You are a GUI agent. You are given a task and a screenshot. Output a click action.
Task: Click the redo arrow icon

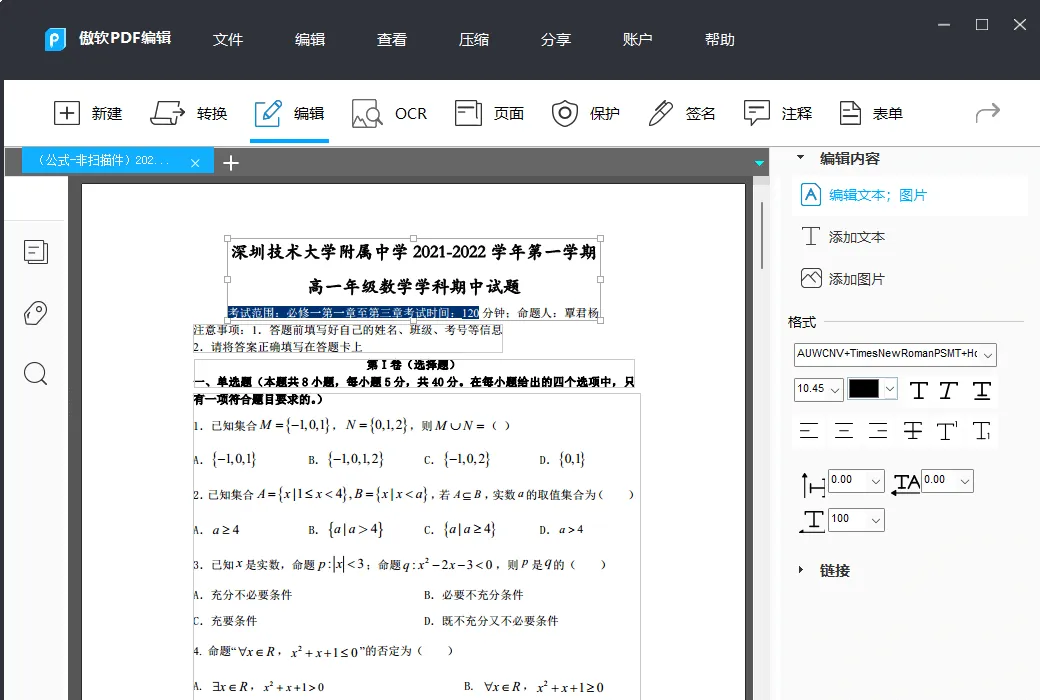988,113
